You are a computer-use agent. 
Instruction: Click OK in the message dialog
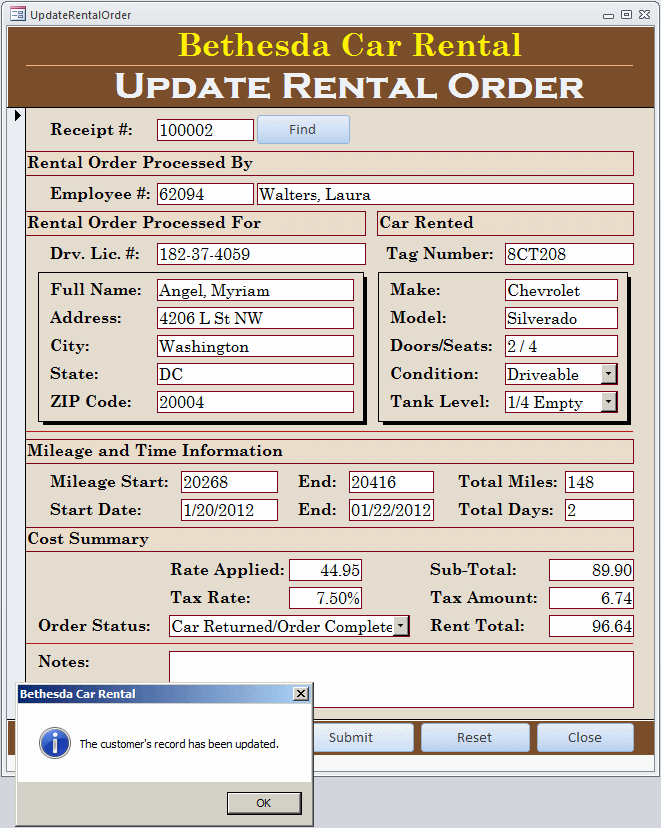264,803
